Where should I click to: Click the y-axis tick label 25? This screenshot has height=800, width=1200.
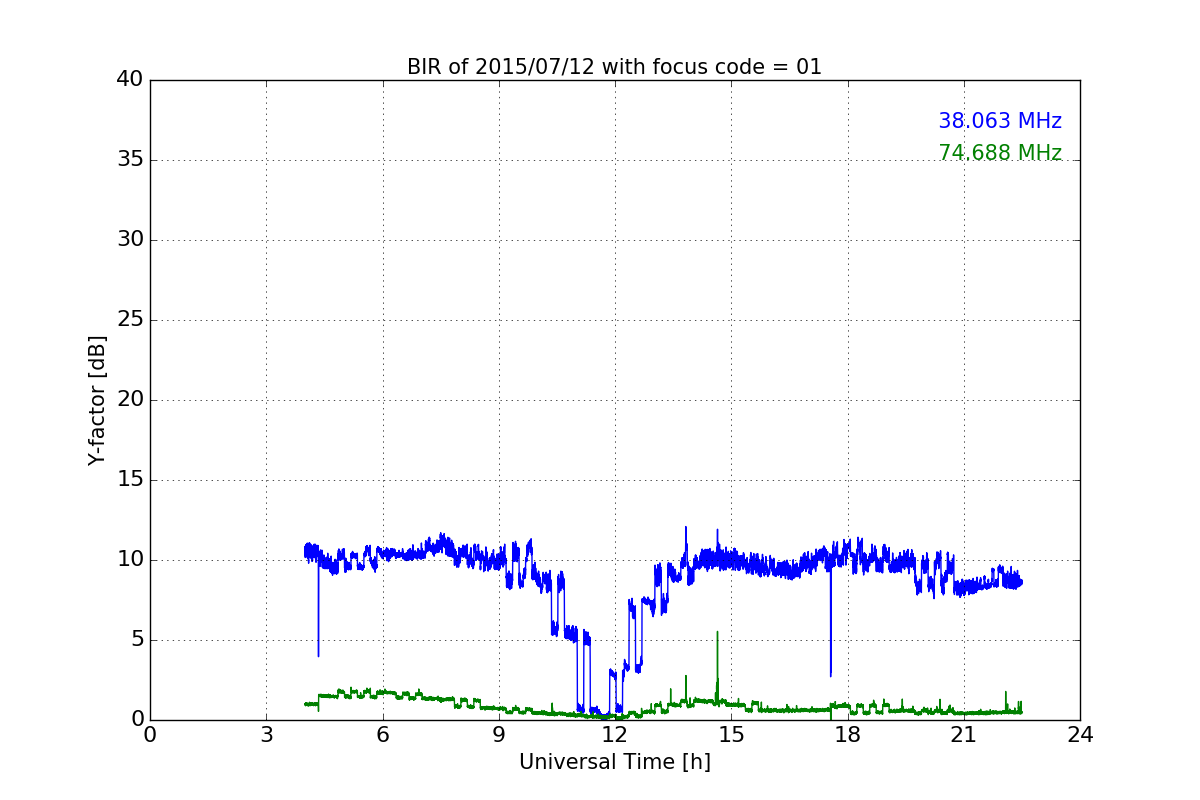pyautogui.click(x=129, y=320)
